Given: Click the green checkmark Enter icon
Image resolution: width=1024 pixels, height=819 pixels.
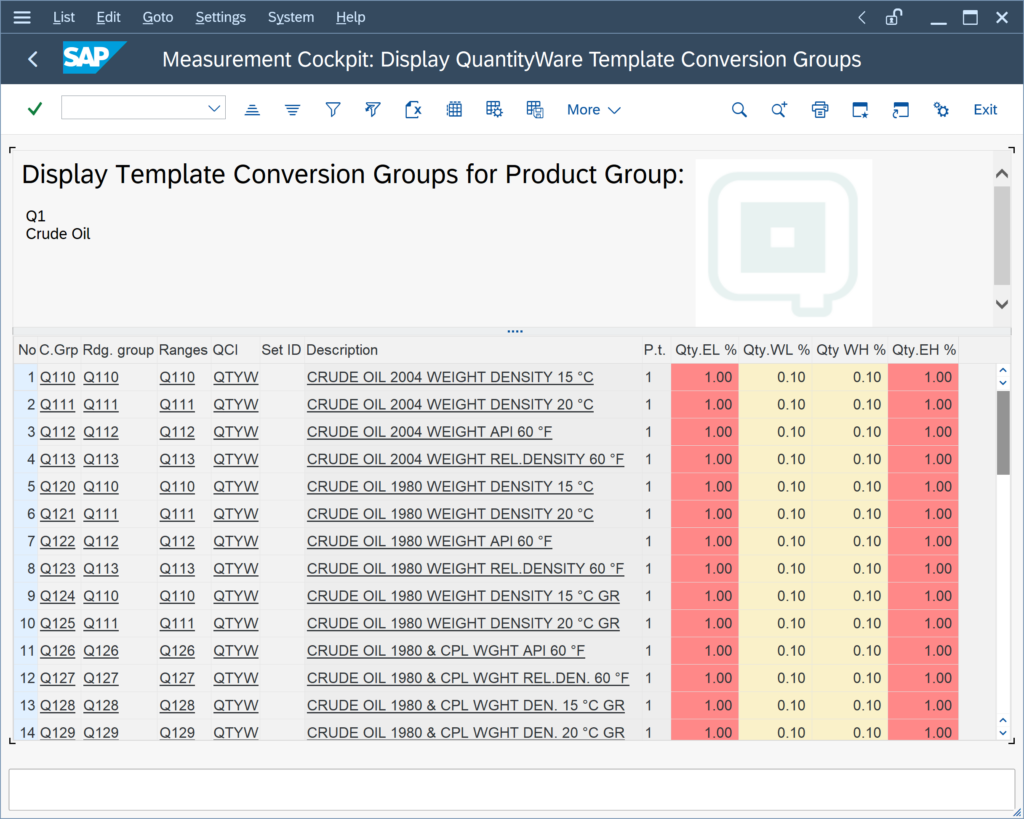Looking at the screenshot, I should pyautogui.click(x=35, y=109).
